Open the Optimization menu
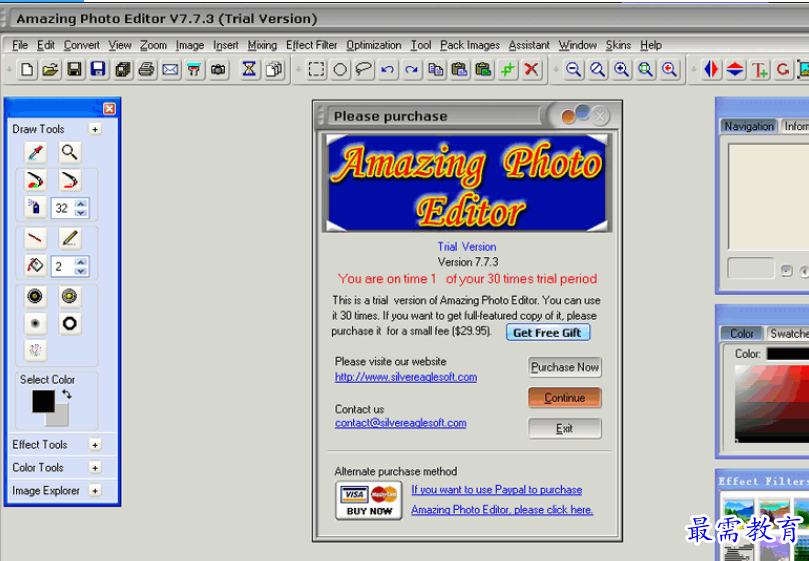 (x=374, y=45)
